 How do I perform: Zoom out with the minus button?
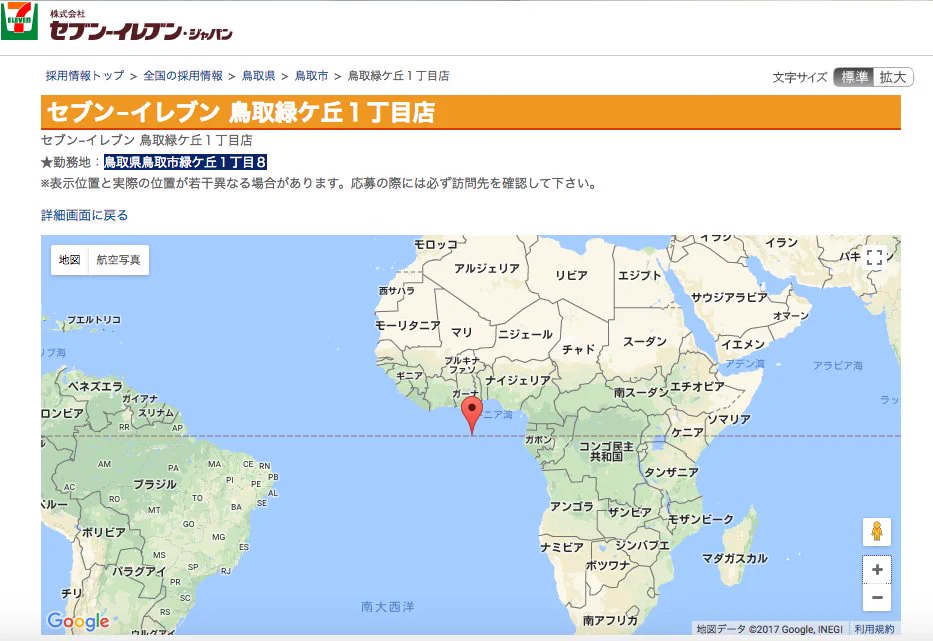click(877, 597)
